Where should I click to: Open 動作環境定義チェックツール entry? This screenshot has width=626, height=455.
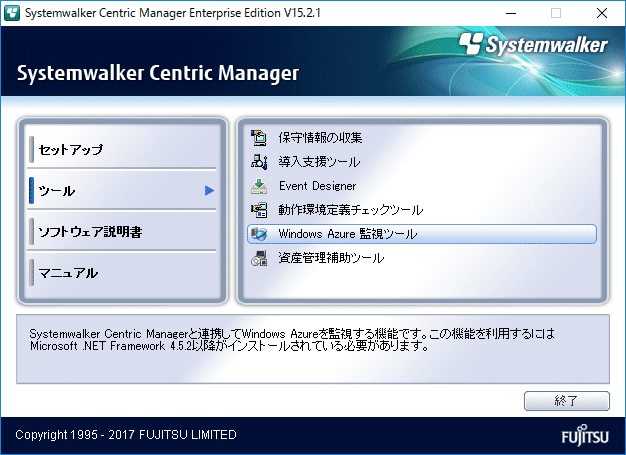351,210
